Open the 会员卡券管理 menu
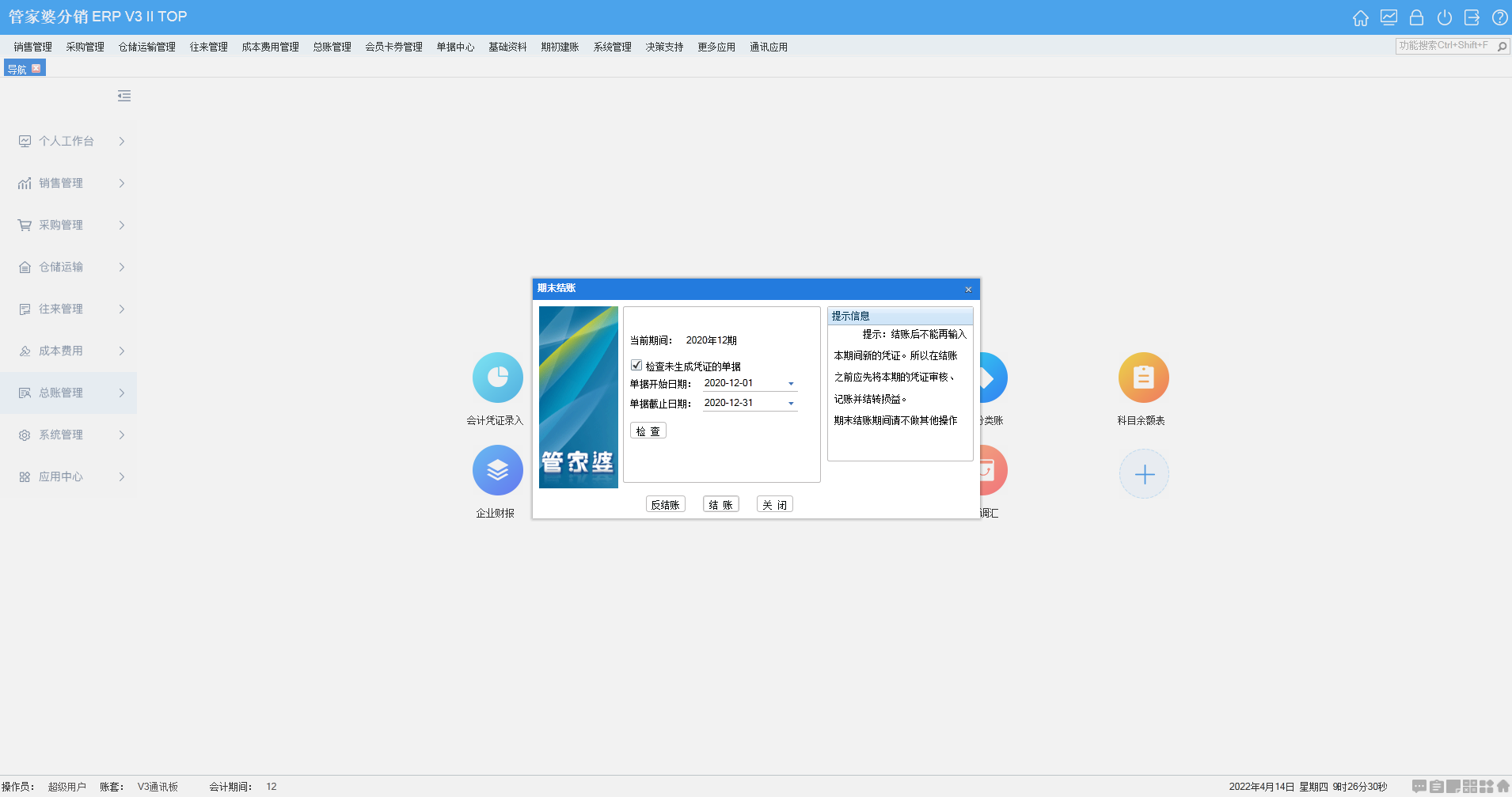 (394, 47)
